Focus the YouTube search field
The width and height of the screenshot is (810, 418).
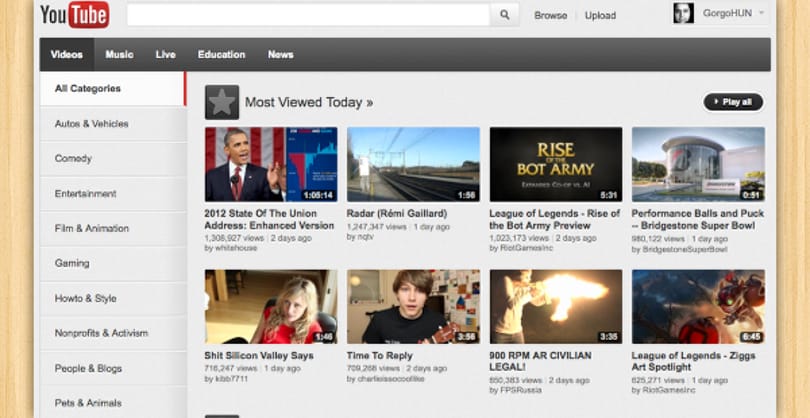coord(308,15)
